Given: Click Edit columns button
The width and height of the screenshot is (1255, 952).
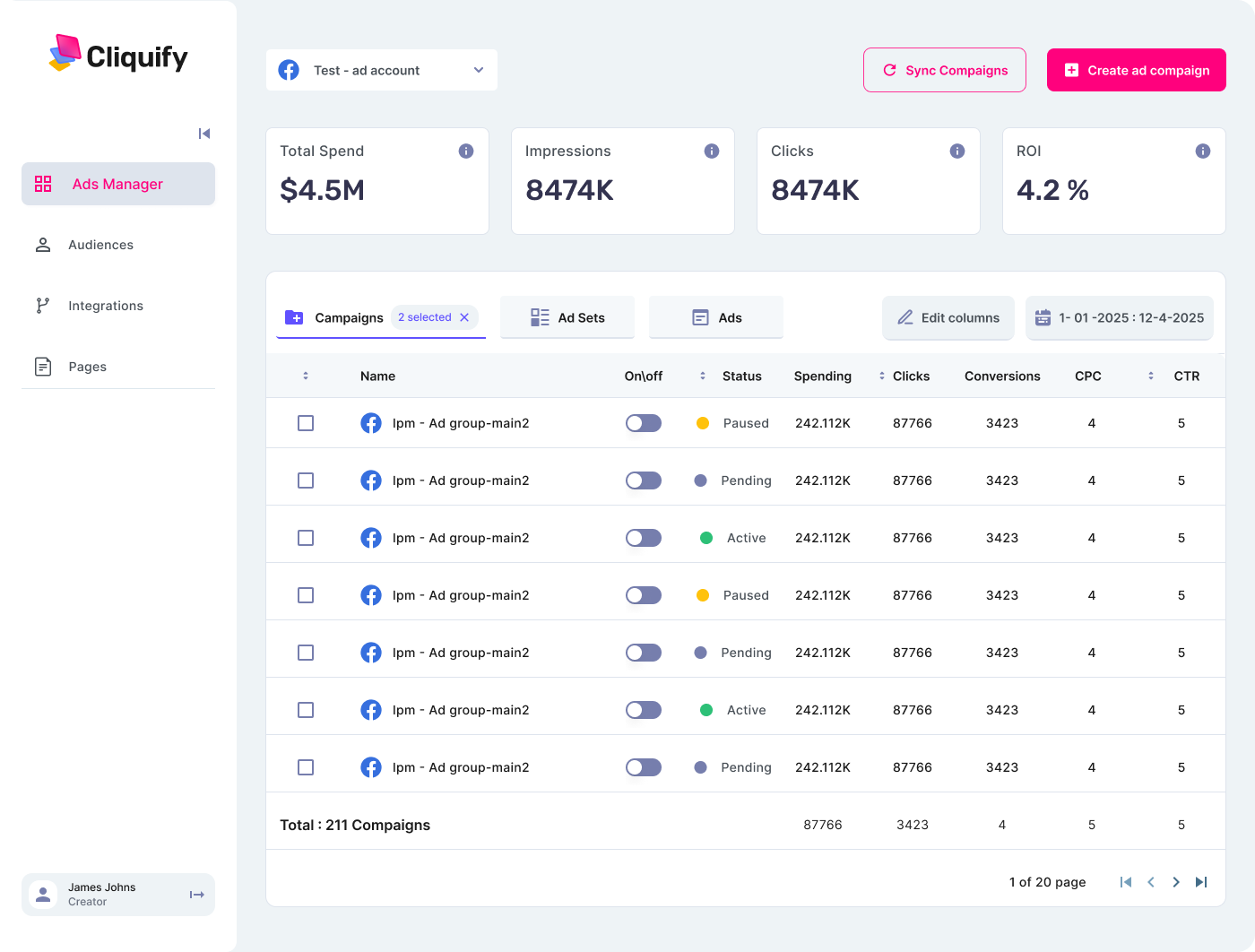Looking at the screenshot, I should tap(948, 317).
